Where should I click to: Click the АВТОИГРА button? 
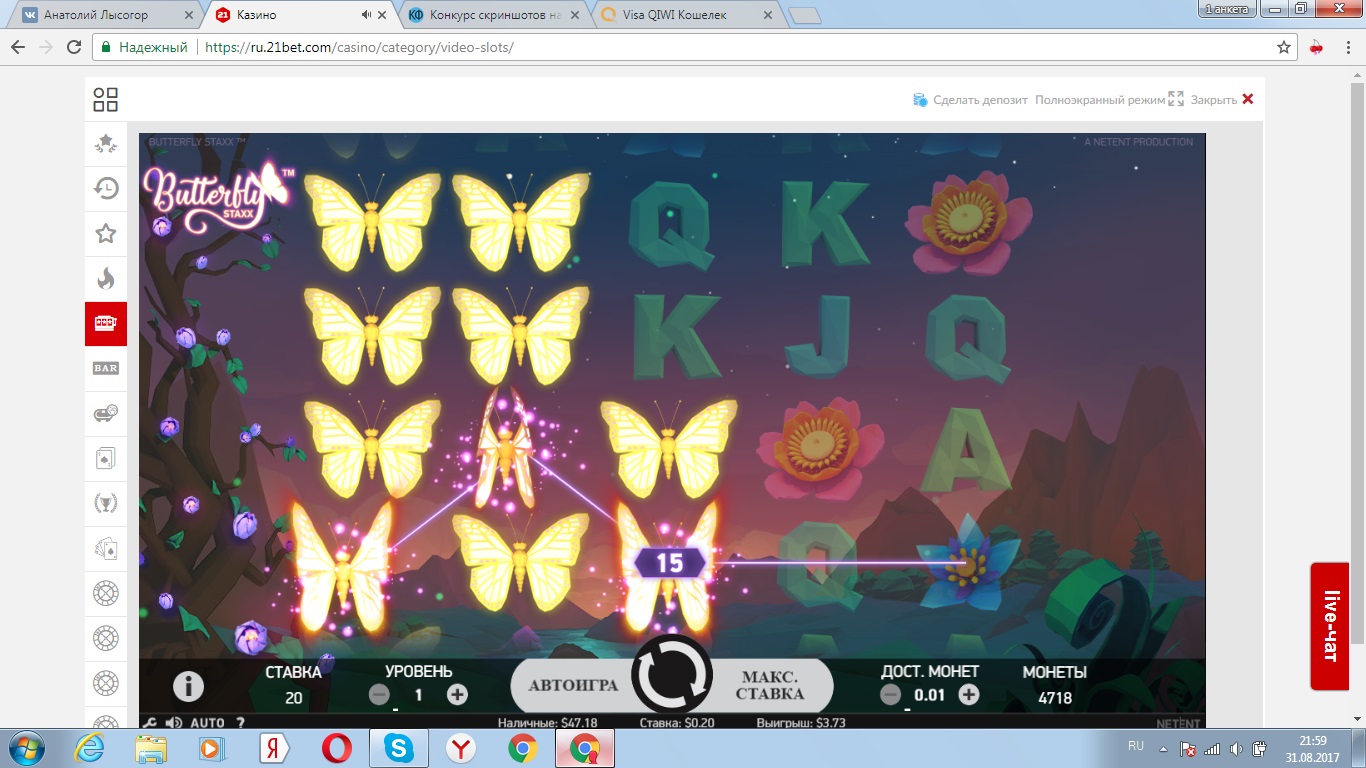pyautogui.click(x=572, y=686)
